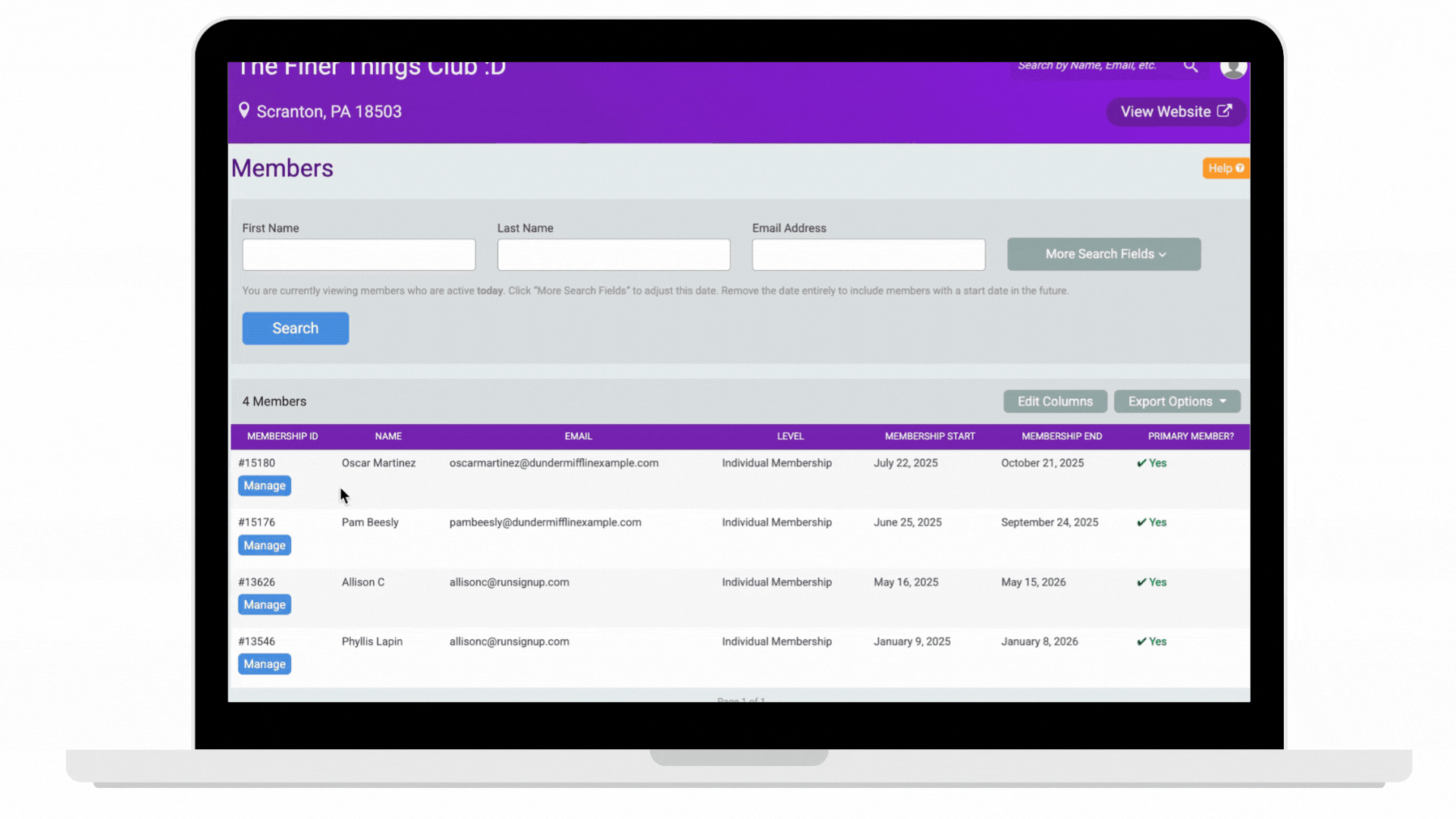Click the green checkmark for Pam Beesly
1456x819 pixels.
coord(1141,522)
